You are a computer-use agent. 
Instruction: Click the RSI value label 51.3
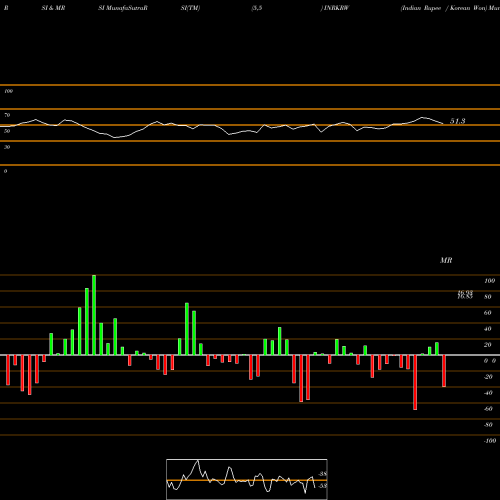457,121
